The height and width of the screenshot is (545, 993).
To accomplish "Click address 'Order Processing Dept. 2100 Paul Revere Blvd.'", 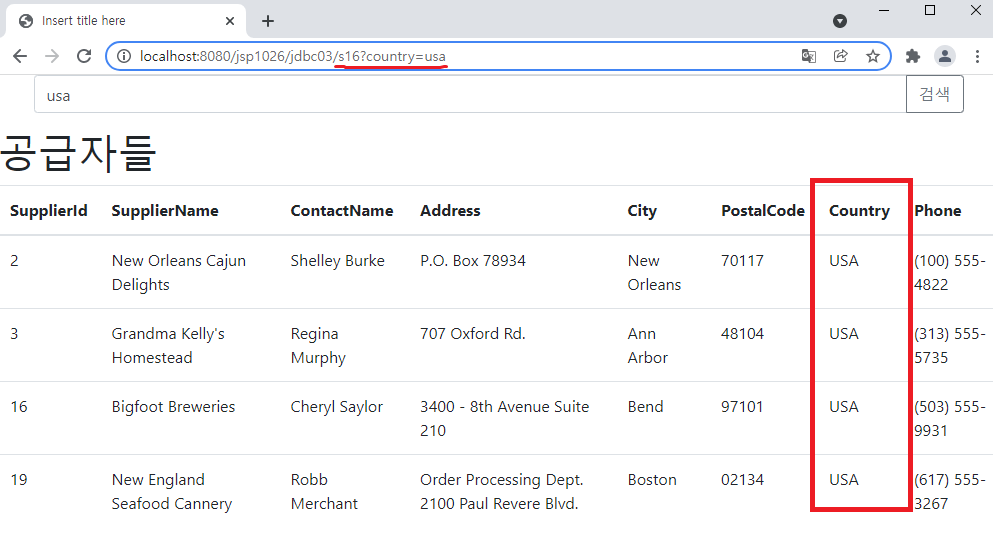I will click(502, 492).
